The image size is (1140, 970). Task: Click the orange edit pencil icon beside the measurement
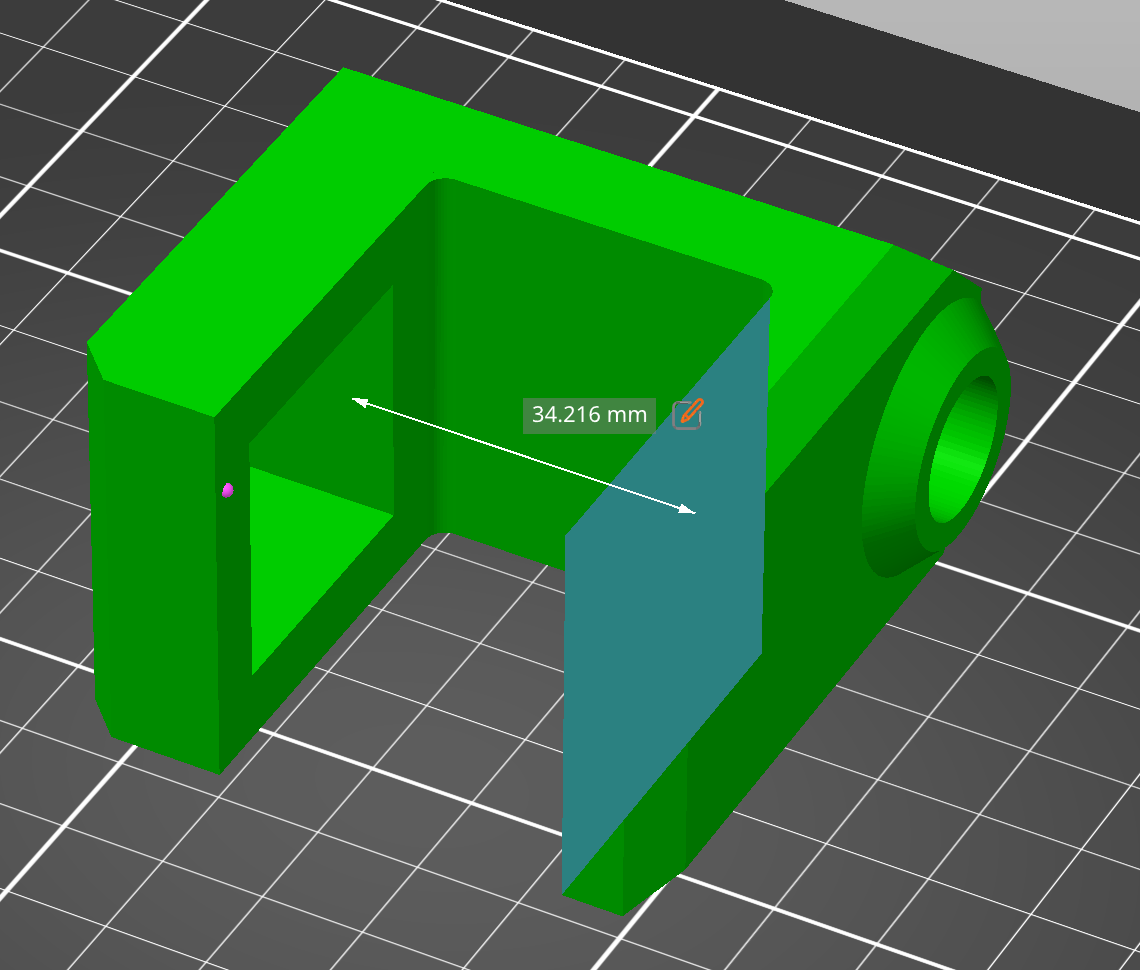click(x=688, y=414)
